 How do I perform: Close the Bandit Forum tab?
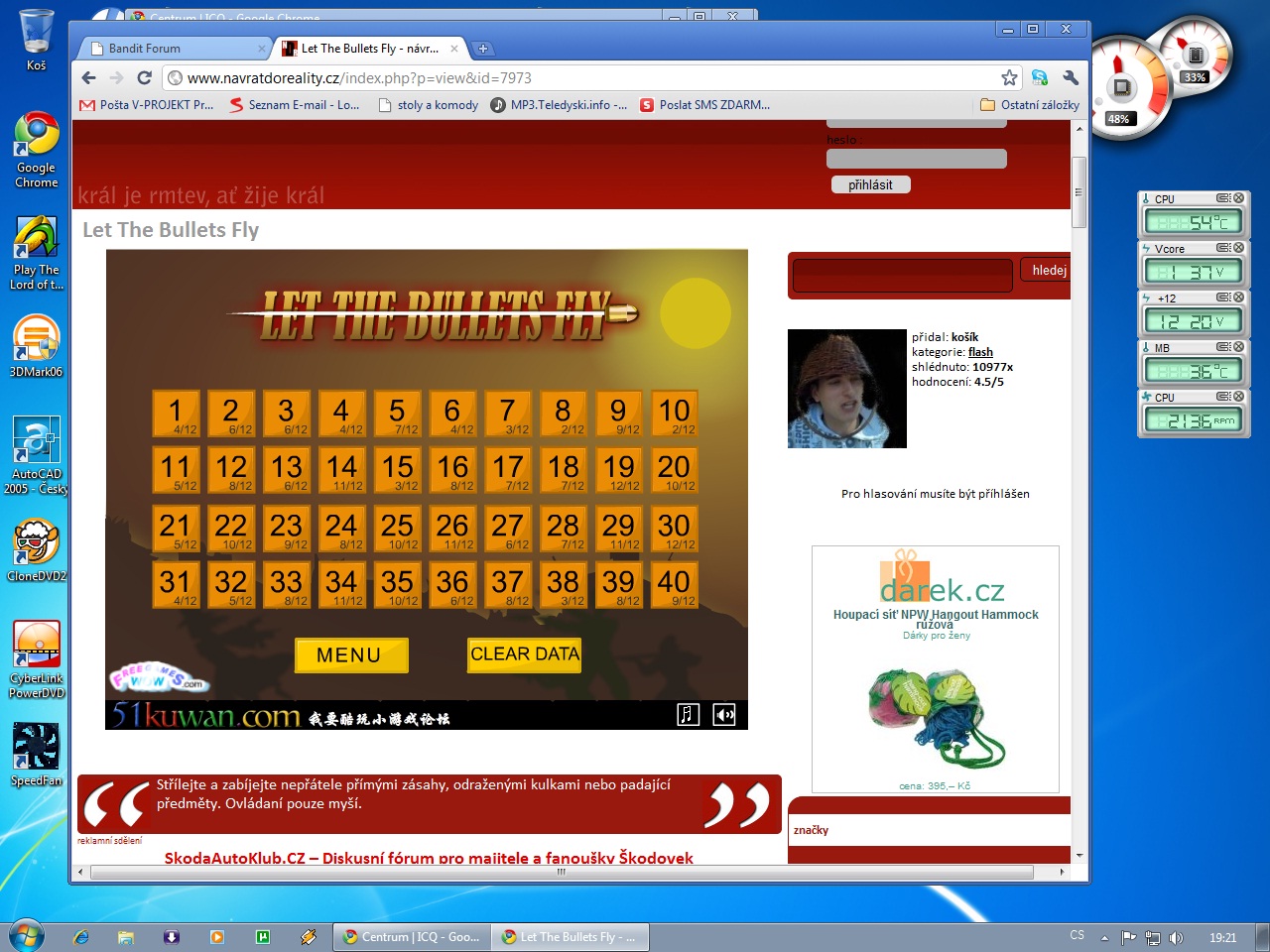pyautogui.click(x=262, y=49)
